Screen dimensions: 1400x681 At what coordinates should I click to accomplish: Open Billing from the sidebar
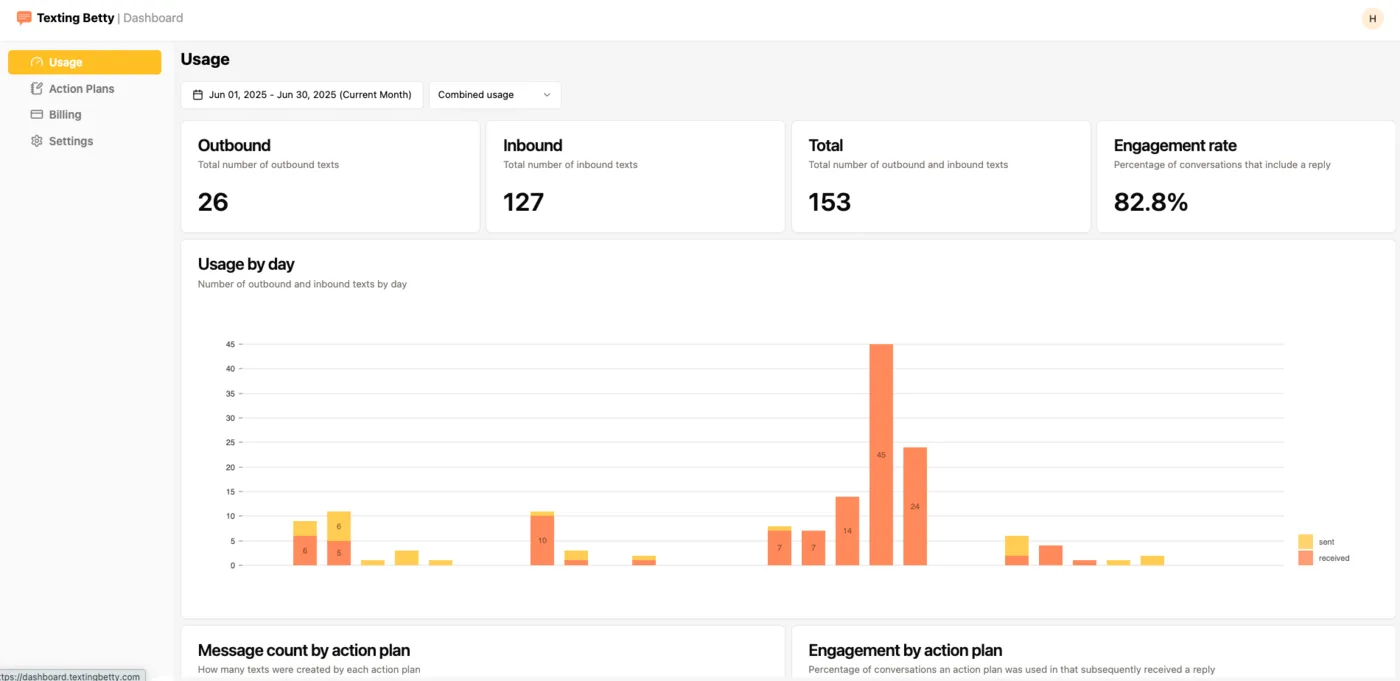click(84, 115)
